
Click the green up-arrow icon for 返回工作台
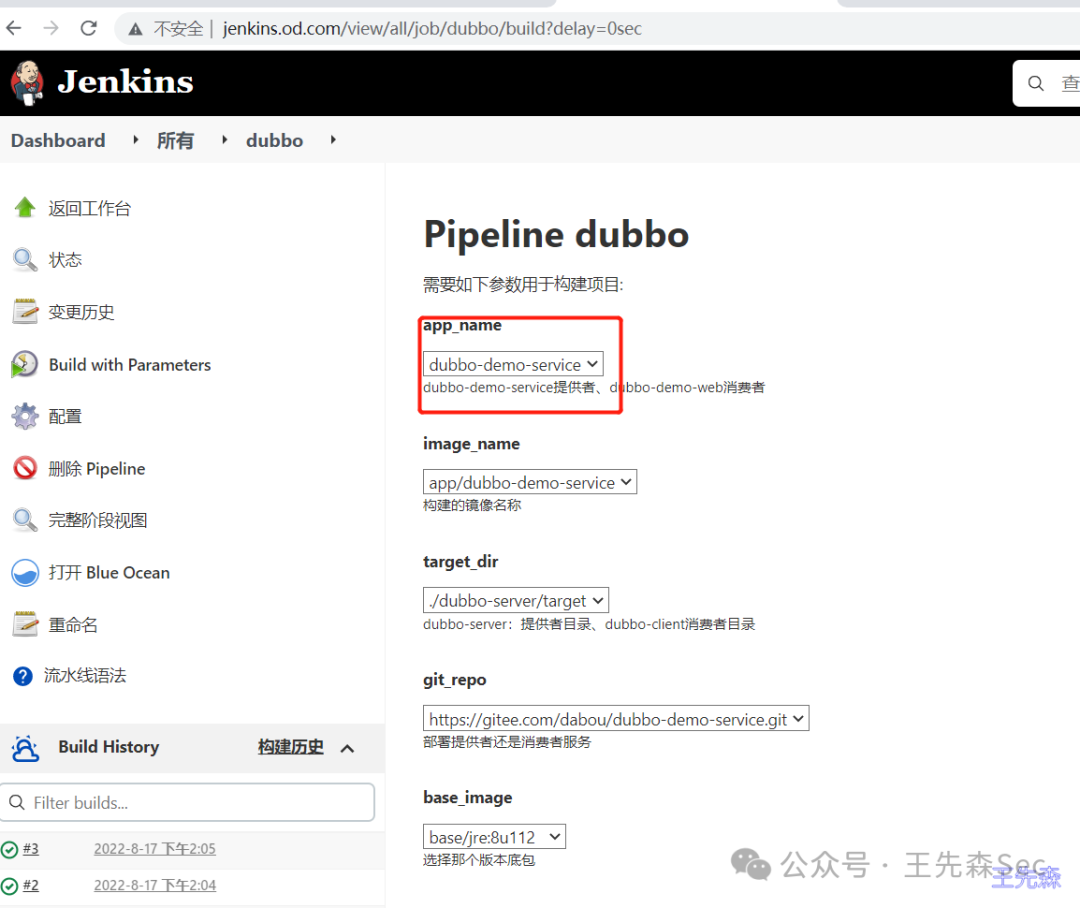click(x=25, y=207)
